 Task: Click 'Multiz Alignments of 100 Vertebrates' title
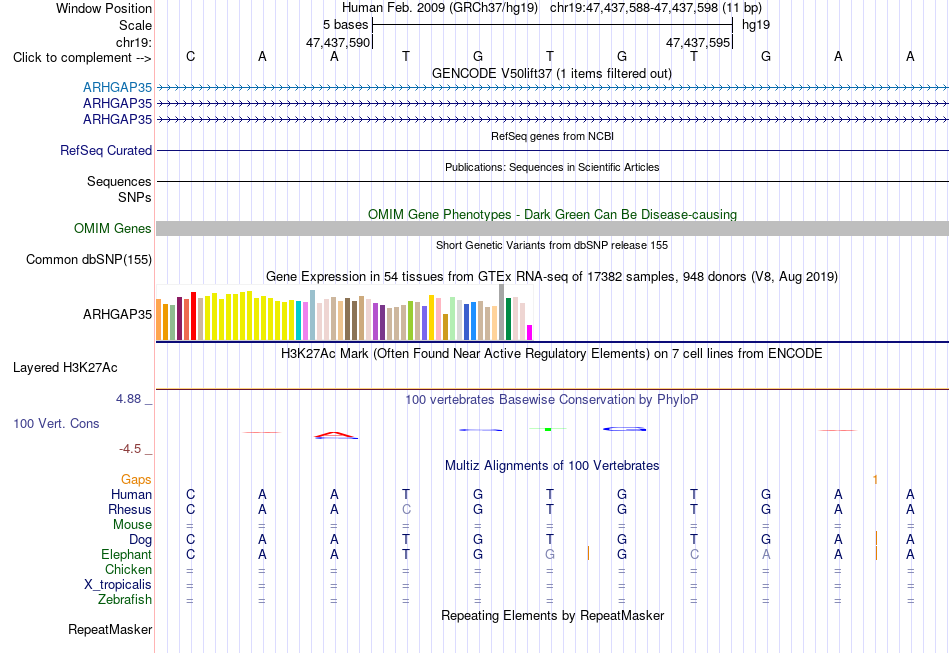point(552,466)
